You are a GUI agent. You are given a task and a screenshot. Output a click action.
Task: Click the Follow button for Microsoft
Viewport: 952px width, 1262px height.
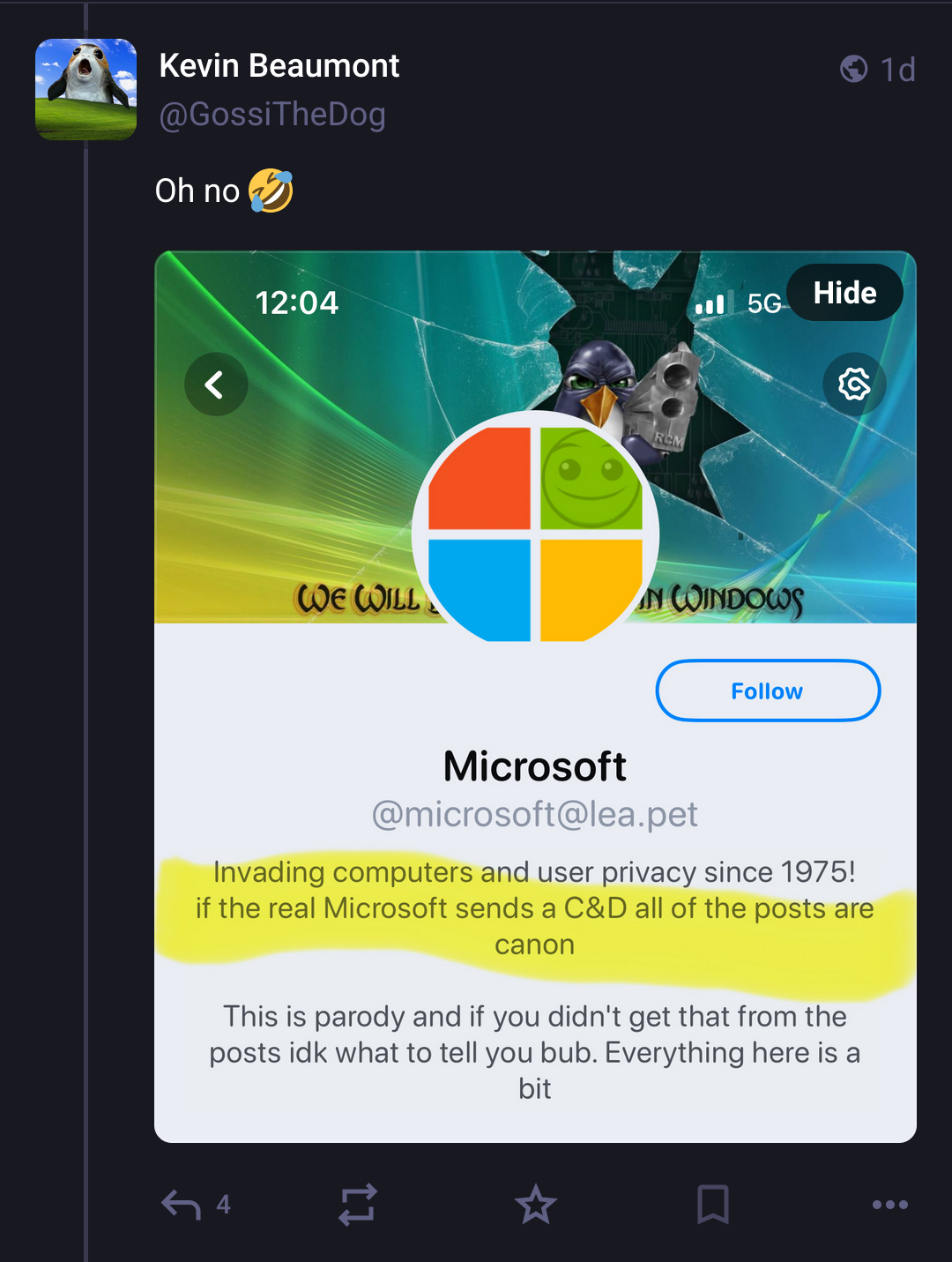(768, 691)
